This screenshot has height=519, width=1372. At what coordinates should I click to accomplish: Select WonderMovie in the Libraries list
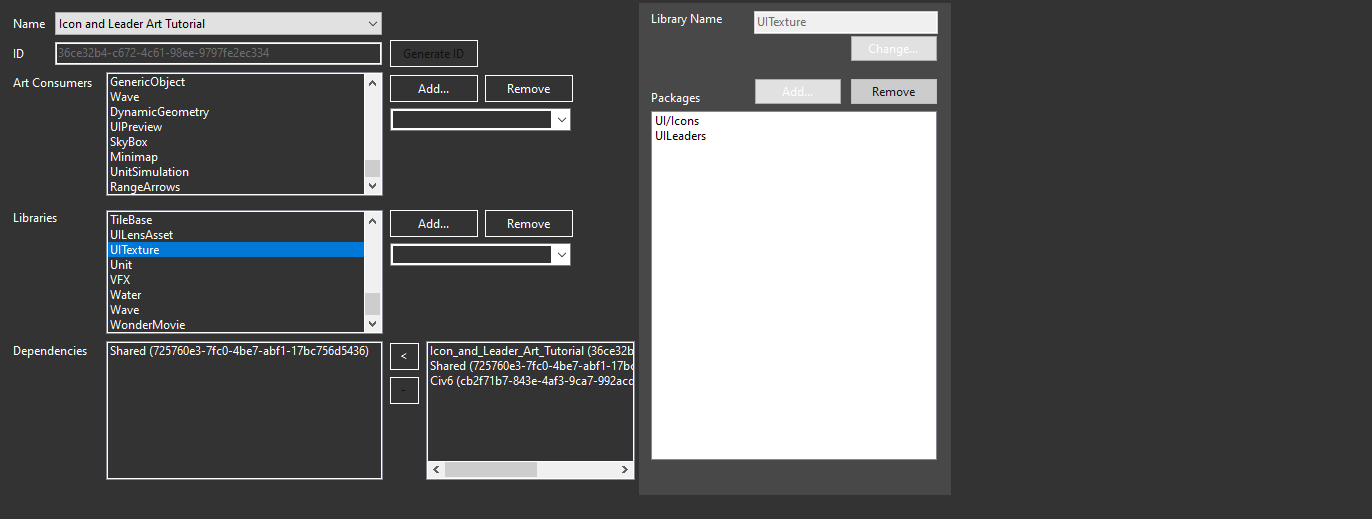[x=236, y=325]
